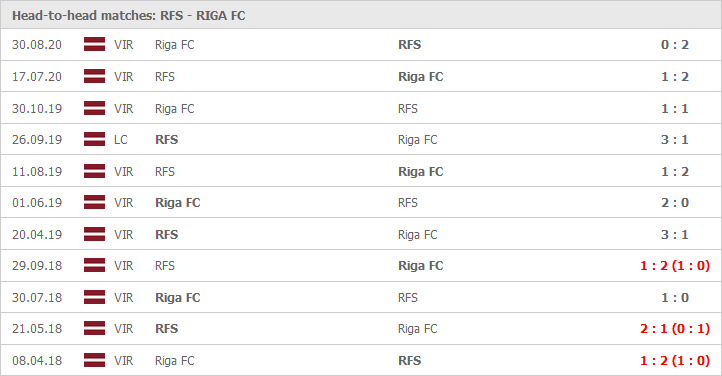
Task: Click the Latvia flag on 29.09.18 row
Action: click(x=94, y=266)
